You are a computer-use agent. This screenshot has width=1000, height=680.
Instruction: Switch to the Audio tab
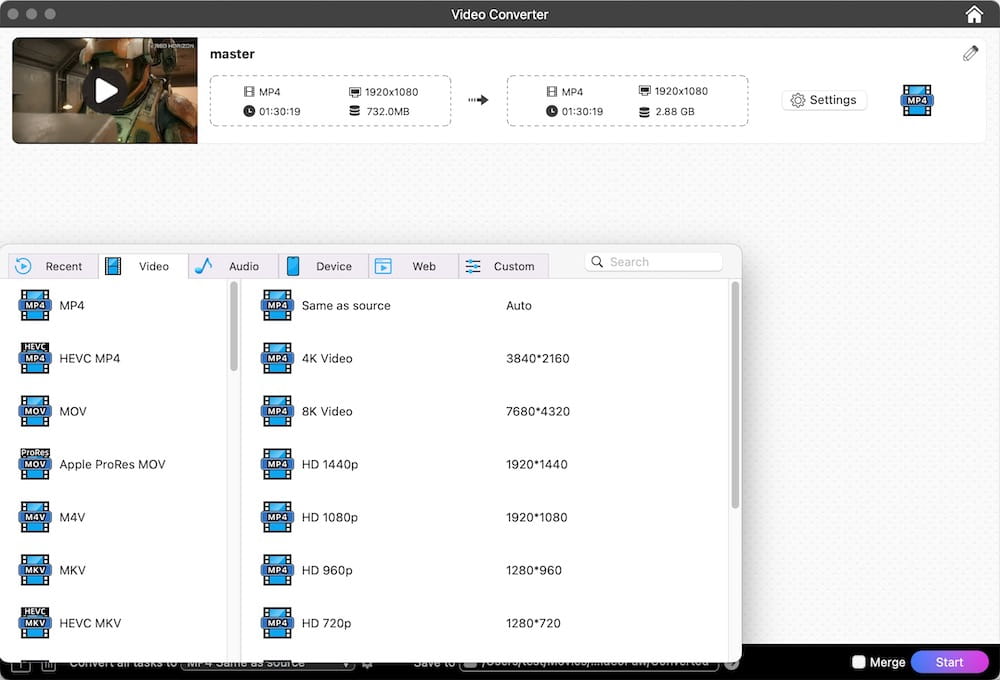232,266
